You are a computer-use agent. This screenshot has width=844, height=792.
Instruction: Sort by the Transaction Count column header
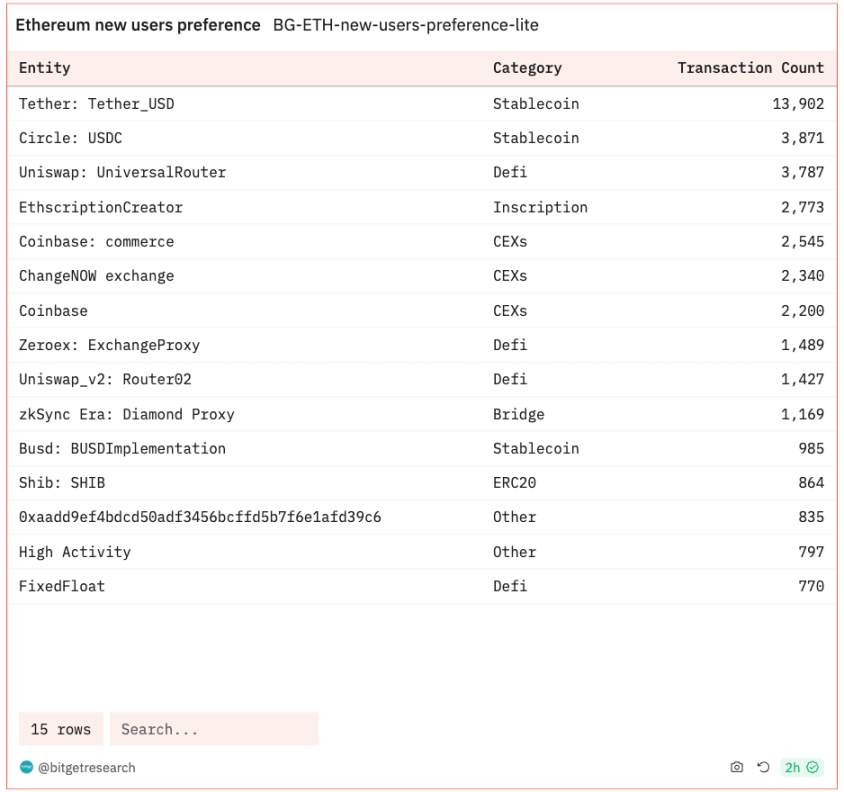750,68
